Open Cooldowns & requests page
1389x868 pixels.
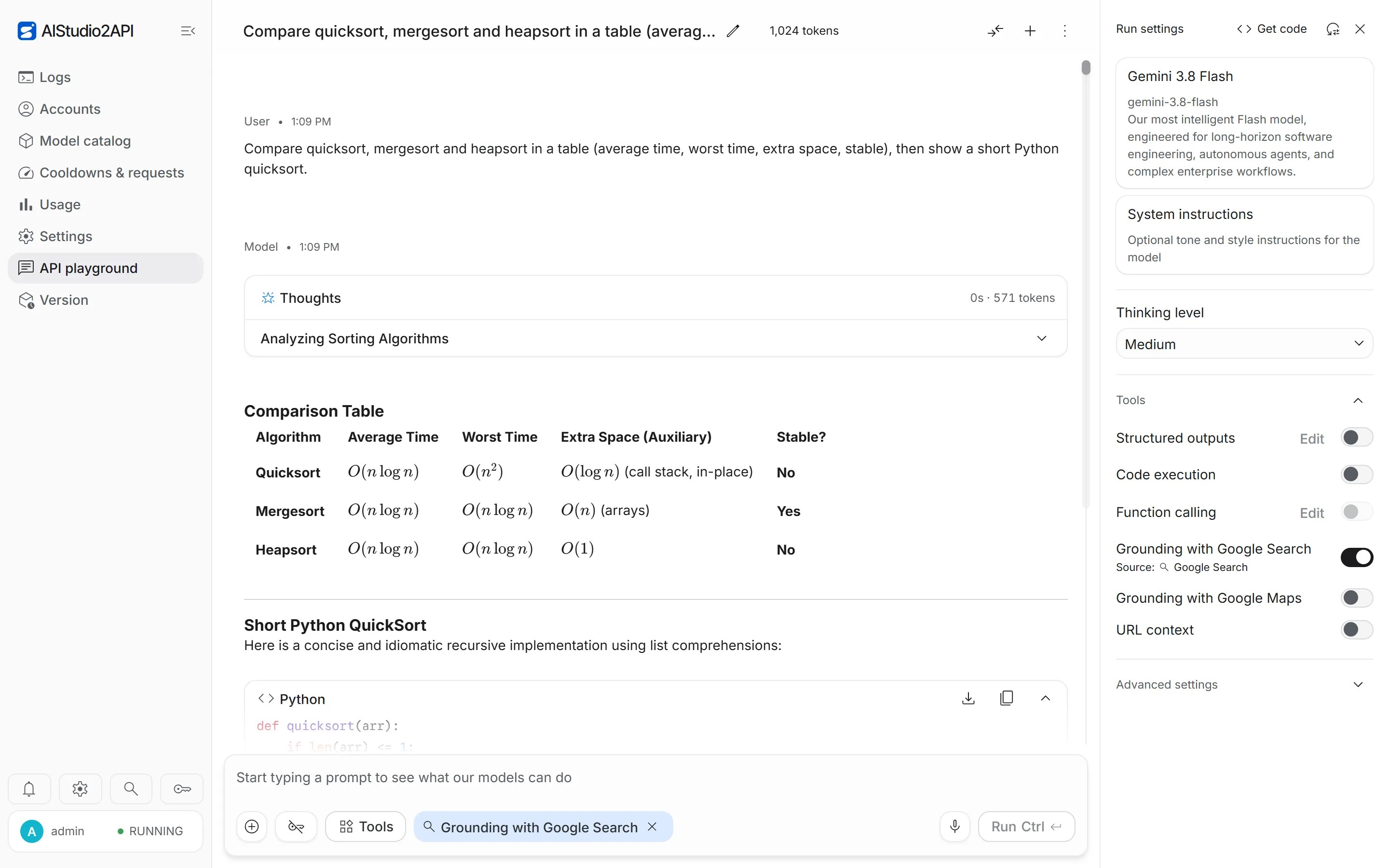tap(106, 173)
